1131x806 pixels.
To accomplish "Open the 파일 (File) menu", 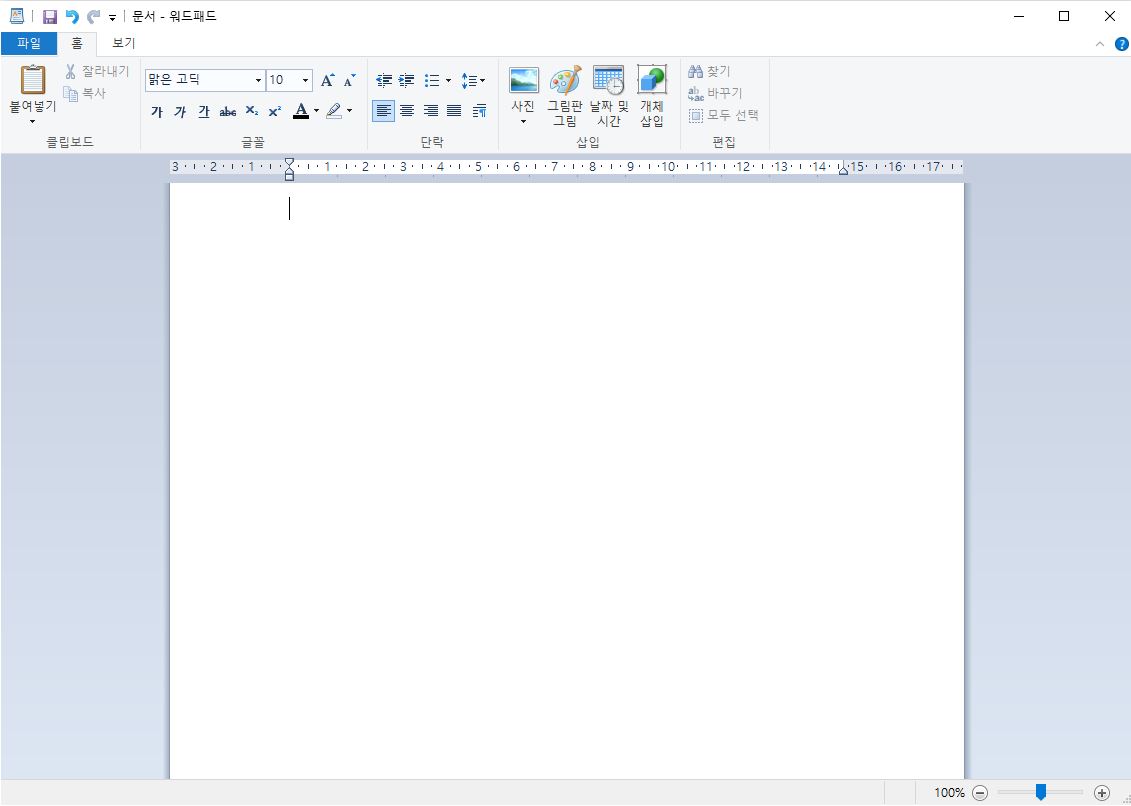I will pyautogui.click(x=29, y=43).
